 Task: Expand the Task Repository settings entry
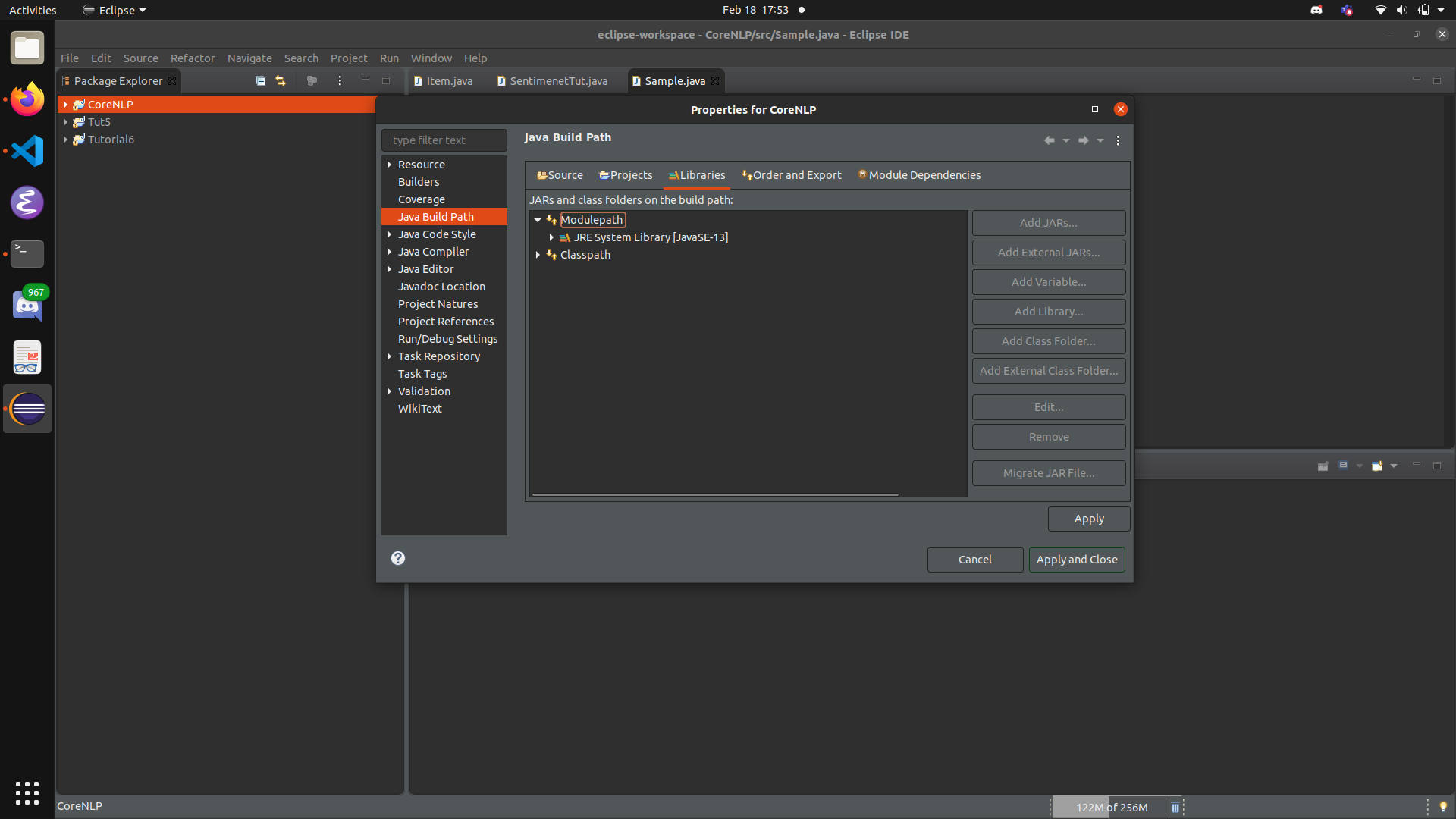tap(390, 356)
